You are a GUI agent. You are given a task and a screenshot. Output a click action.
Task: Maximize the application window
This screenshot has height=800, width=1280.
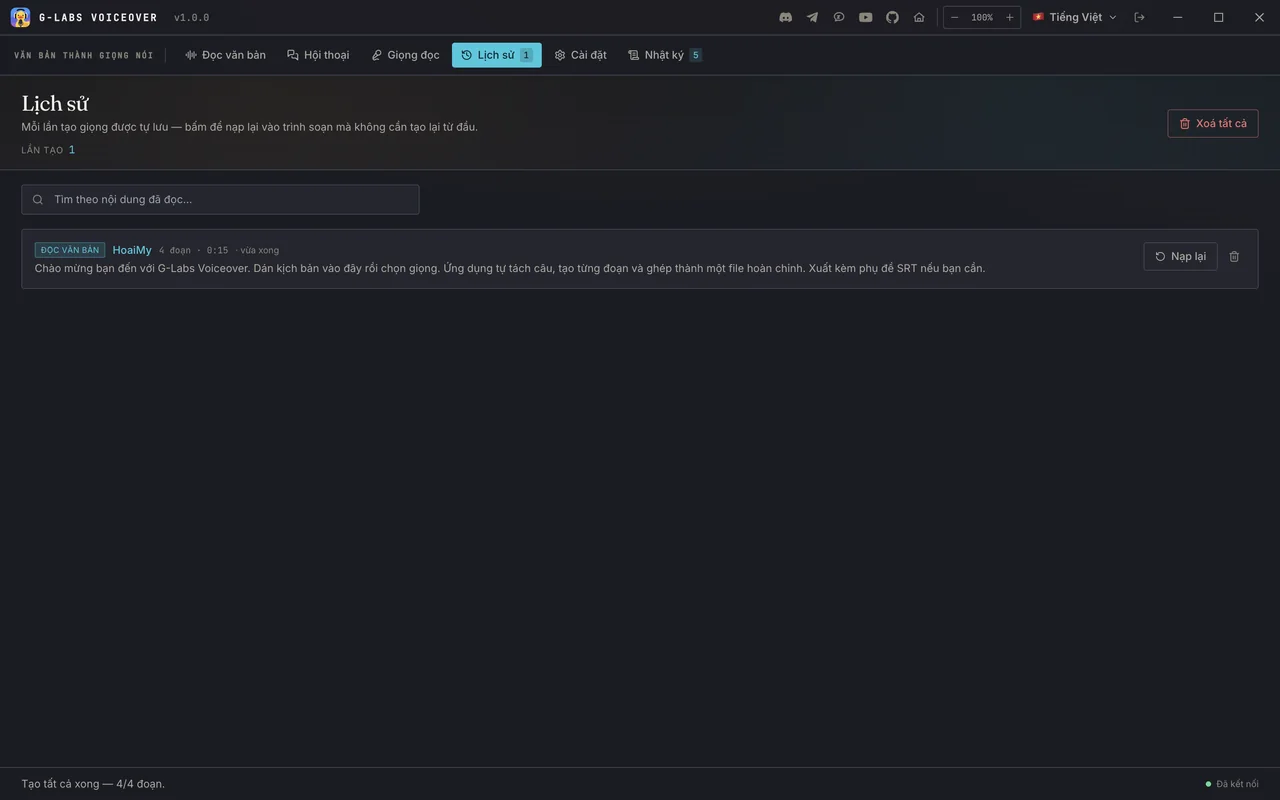pyautogui.click(x=1218, y=17)
